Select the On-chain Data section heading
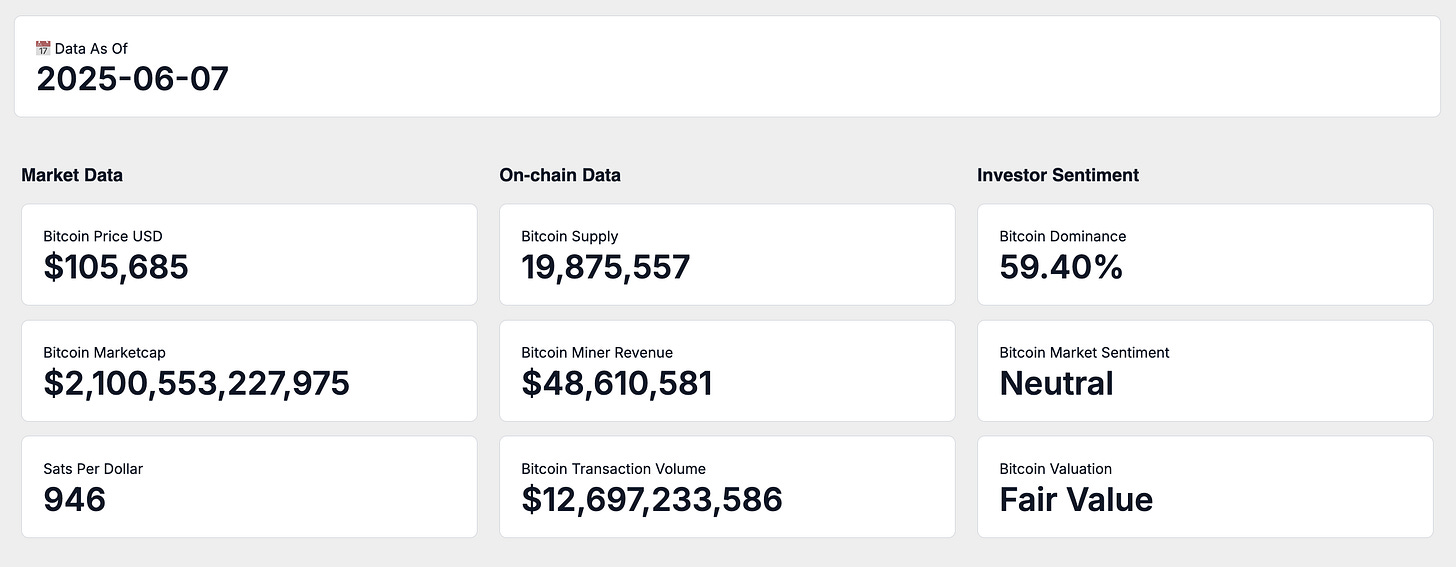Viewport: 1456px width, 567px height. tap(560, 175)
